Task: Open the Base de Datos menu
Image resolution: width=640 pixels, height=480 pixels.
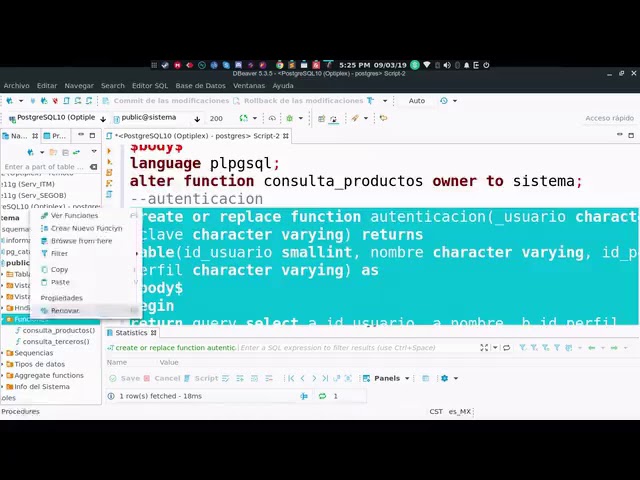Action: point(200,86)
